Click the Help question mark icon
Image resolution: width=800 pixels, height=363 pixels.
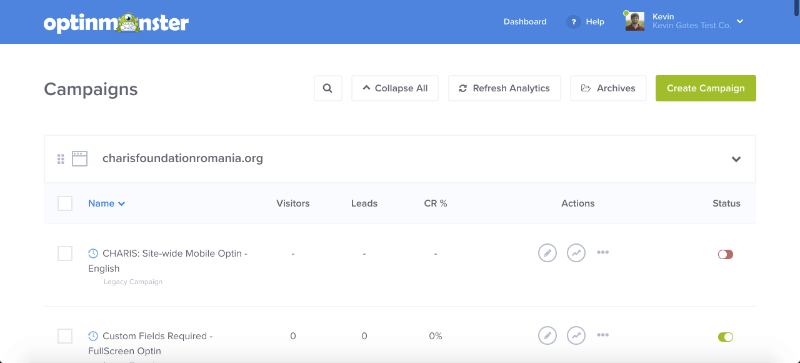click(573, 22)
